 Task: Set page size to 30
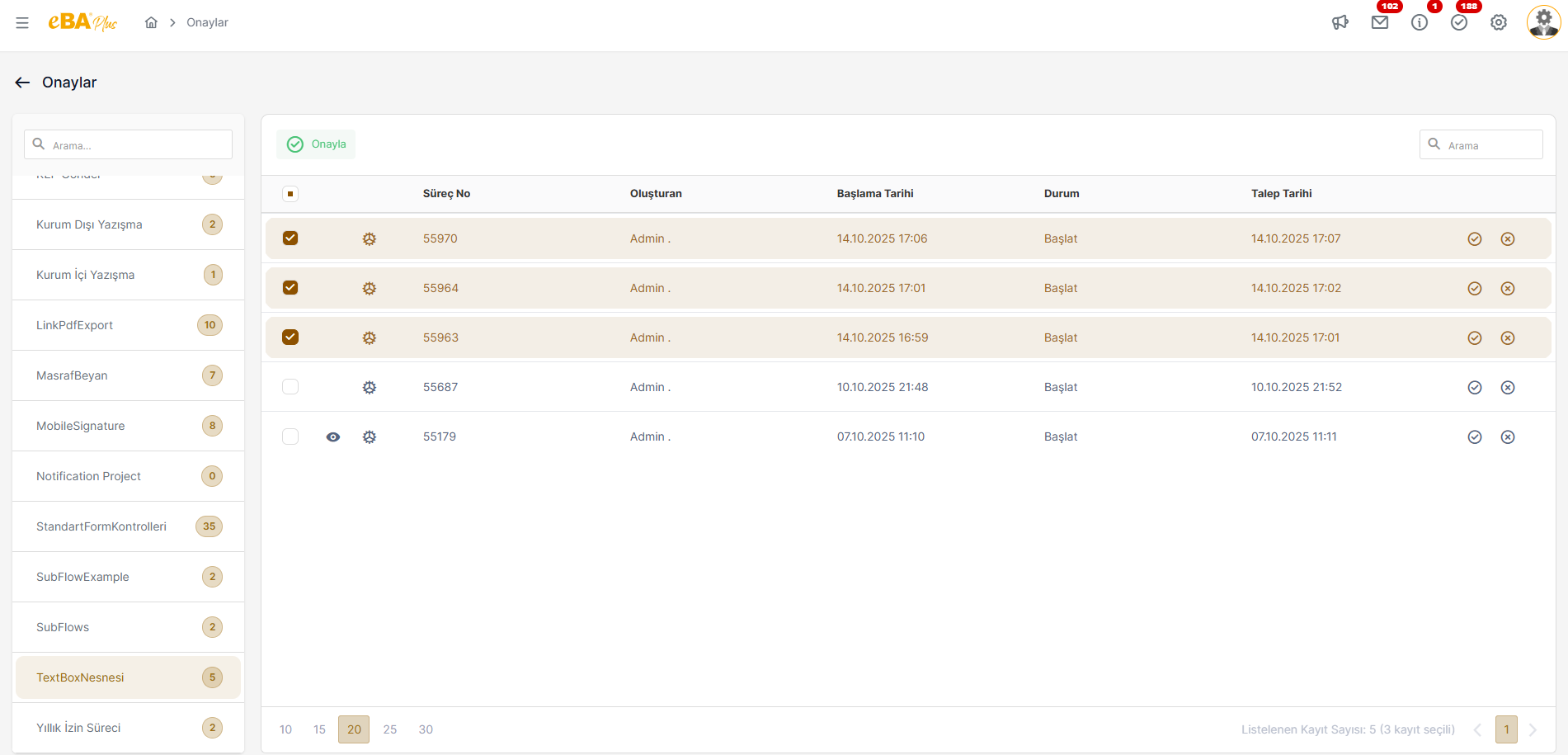click(x=426, y=730)
